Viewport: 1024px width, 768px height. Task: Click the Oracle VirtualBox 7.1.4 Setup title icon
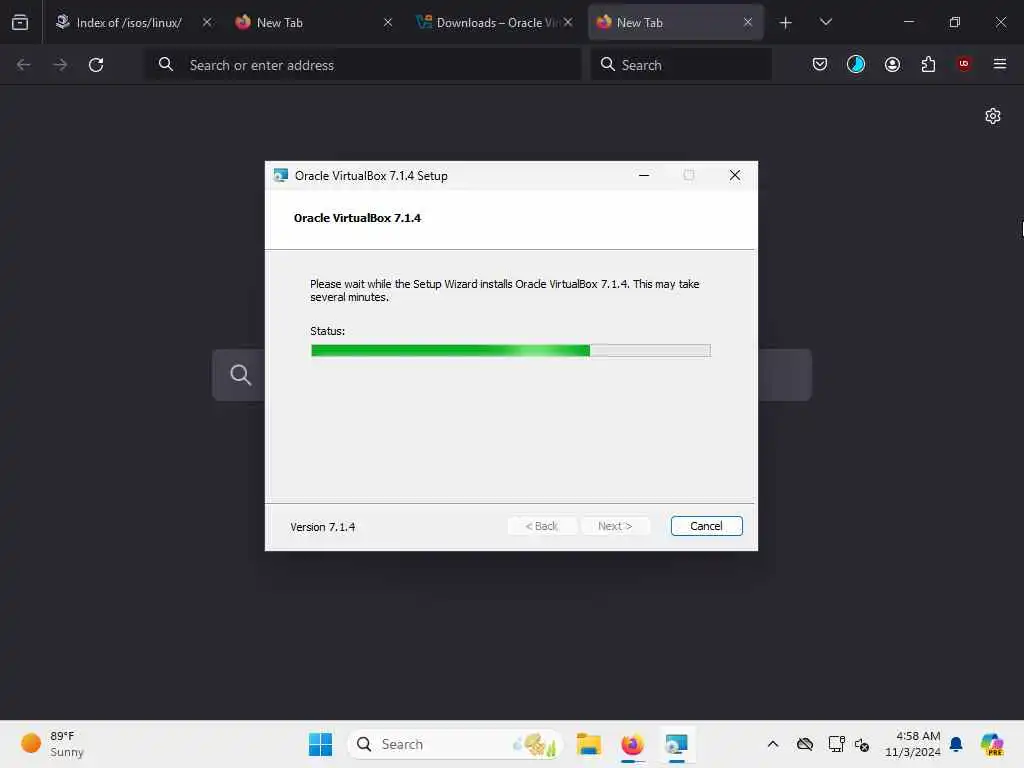pyautogui.click(x=281, y=176)
